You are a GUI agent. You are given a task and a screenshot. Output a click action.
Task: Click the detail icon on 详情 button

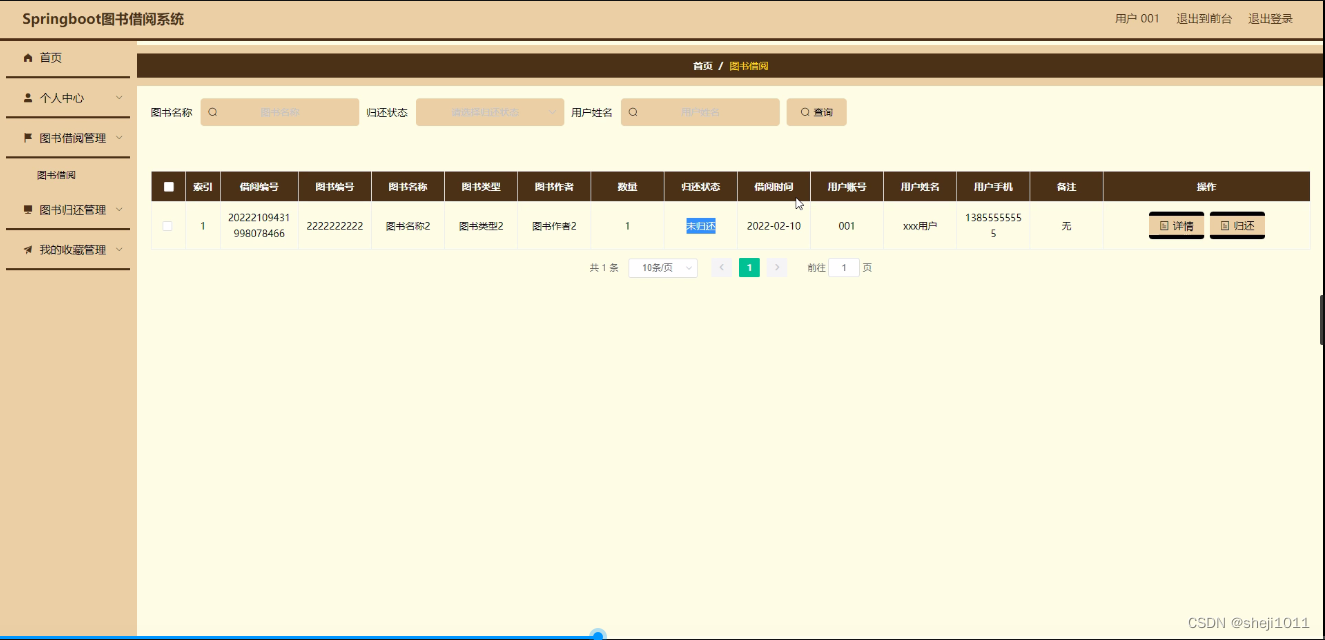(x=1163, y=226)
